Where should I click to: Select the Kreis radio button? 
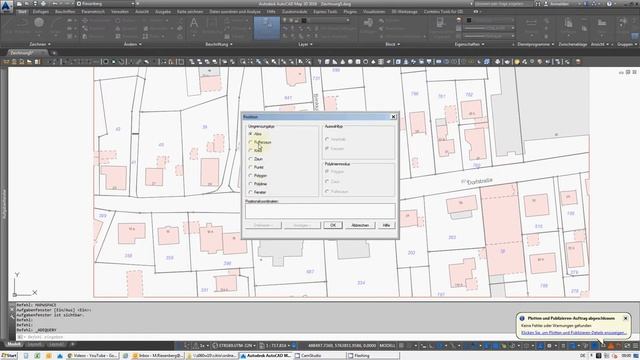click(x=250, y=151)
